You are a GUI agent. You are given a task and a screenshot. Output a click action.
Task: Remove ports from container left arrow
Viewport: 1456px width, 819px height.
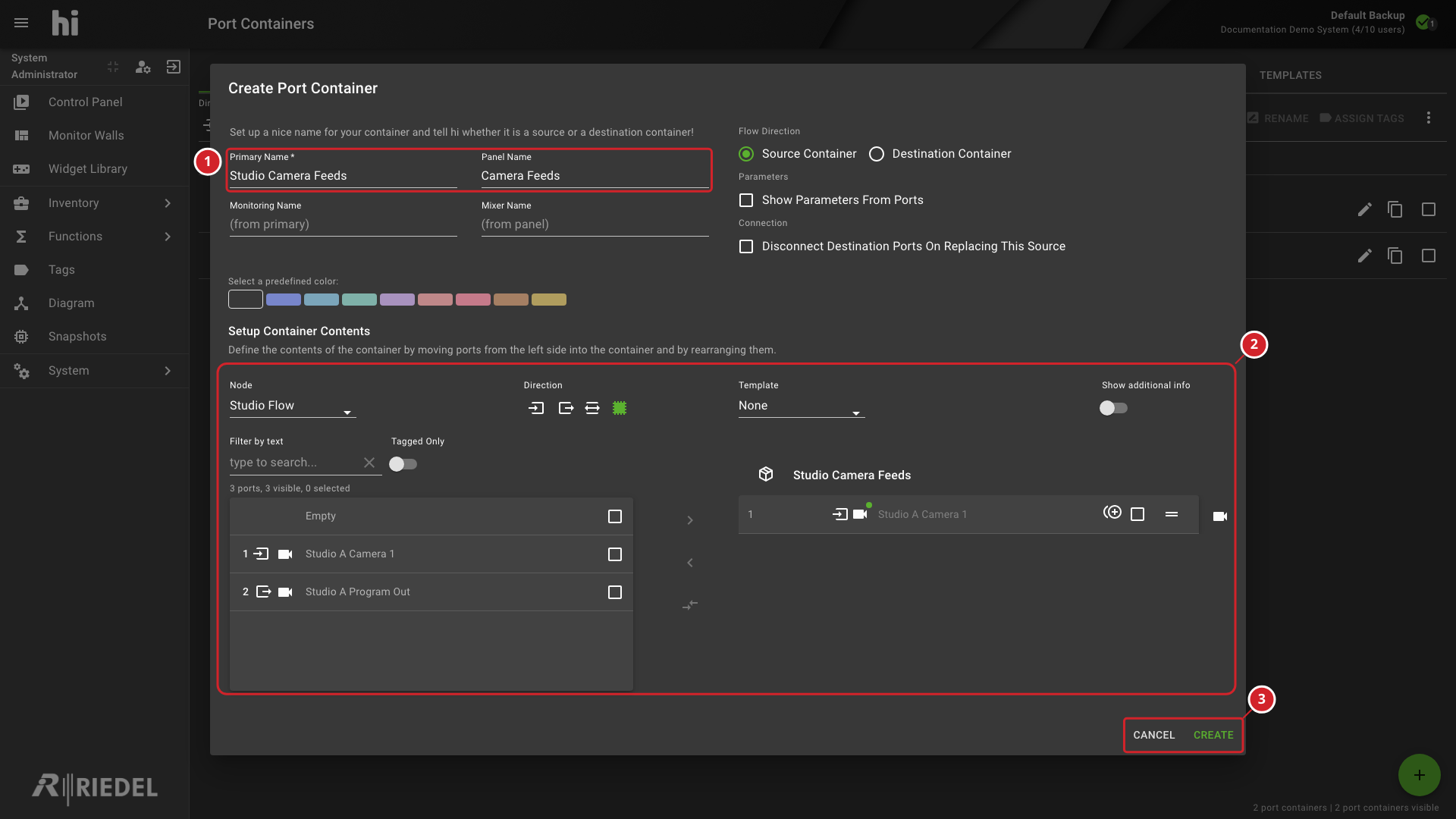click(x=690, y=563)
